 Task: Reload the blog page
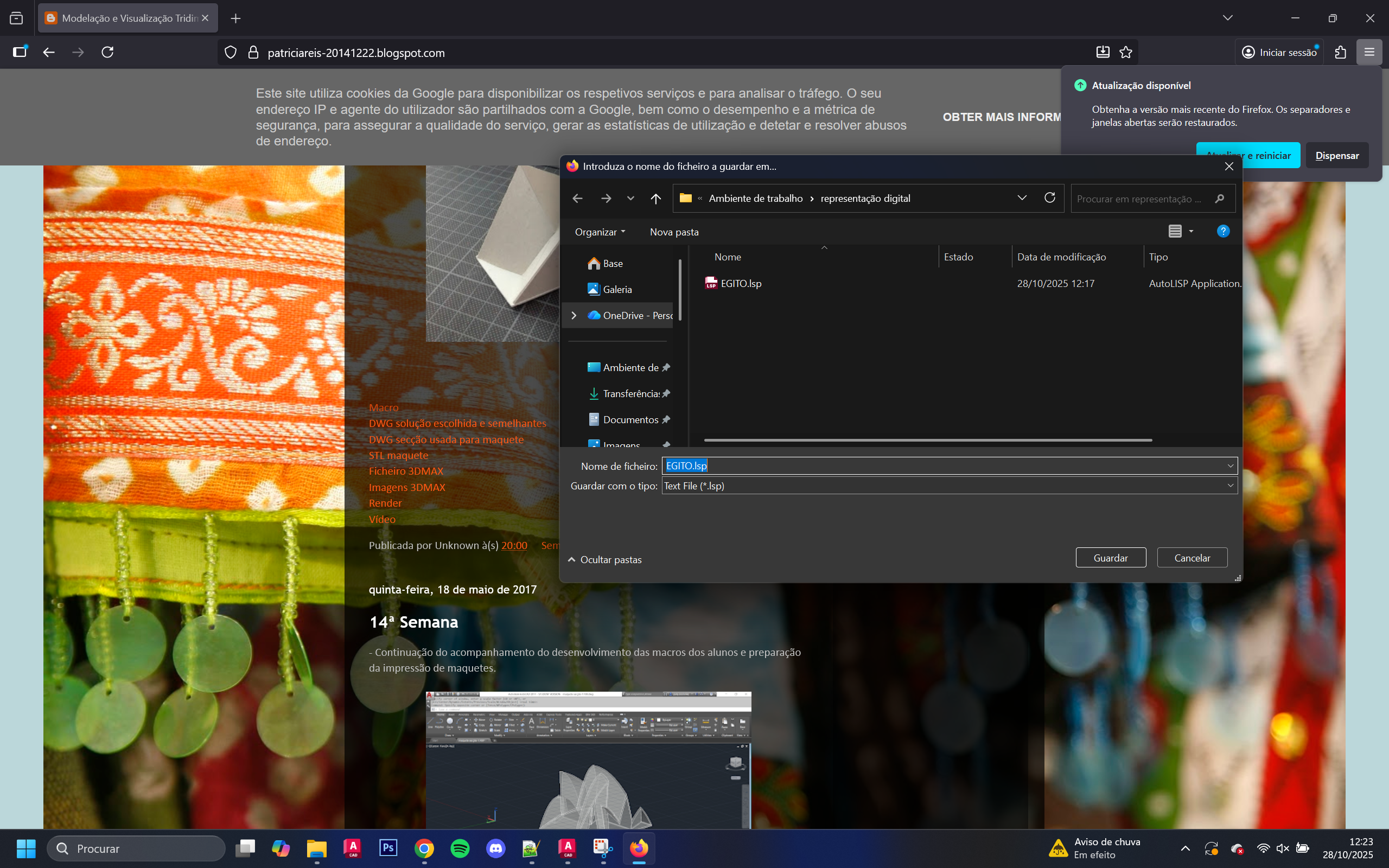coord(107,52)
